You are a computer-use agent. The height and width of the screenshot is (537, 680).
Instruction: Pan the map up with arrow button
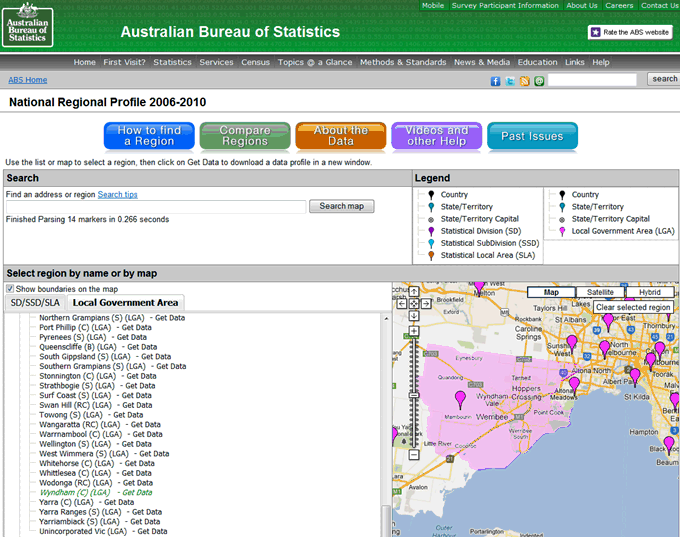[x=414, y=292]
